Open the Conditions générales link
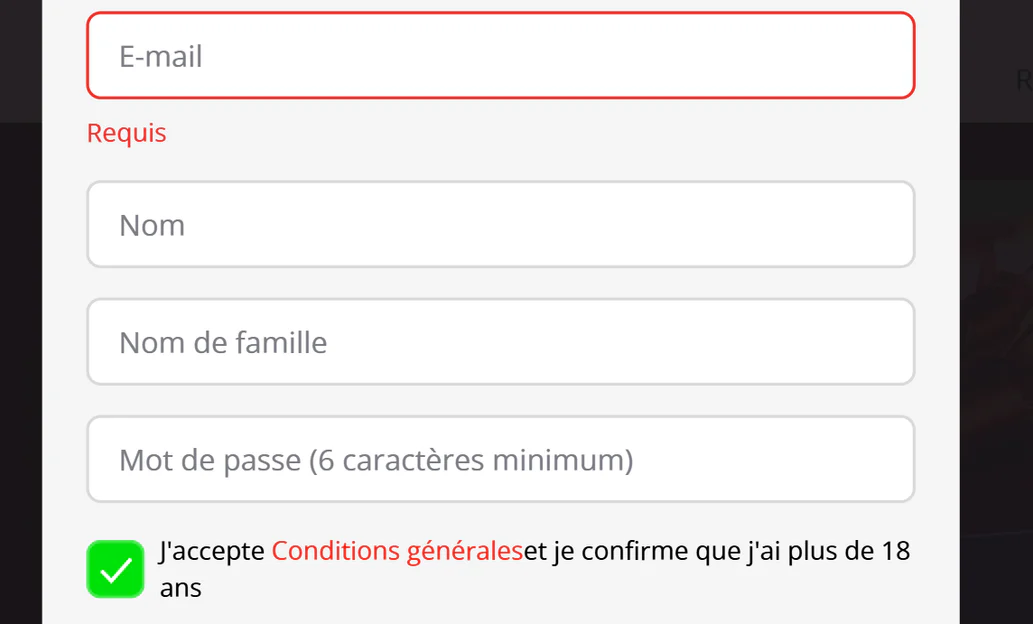 point(397,551)
